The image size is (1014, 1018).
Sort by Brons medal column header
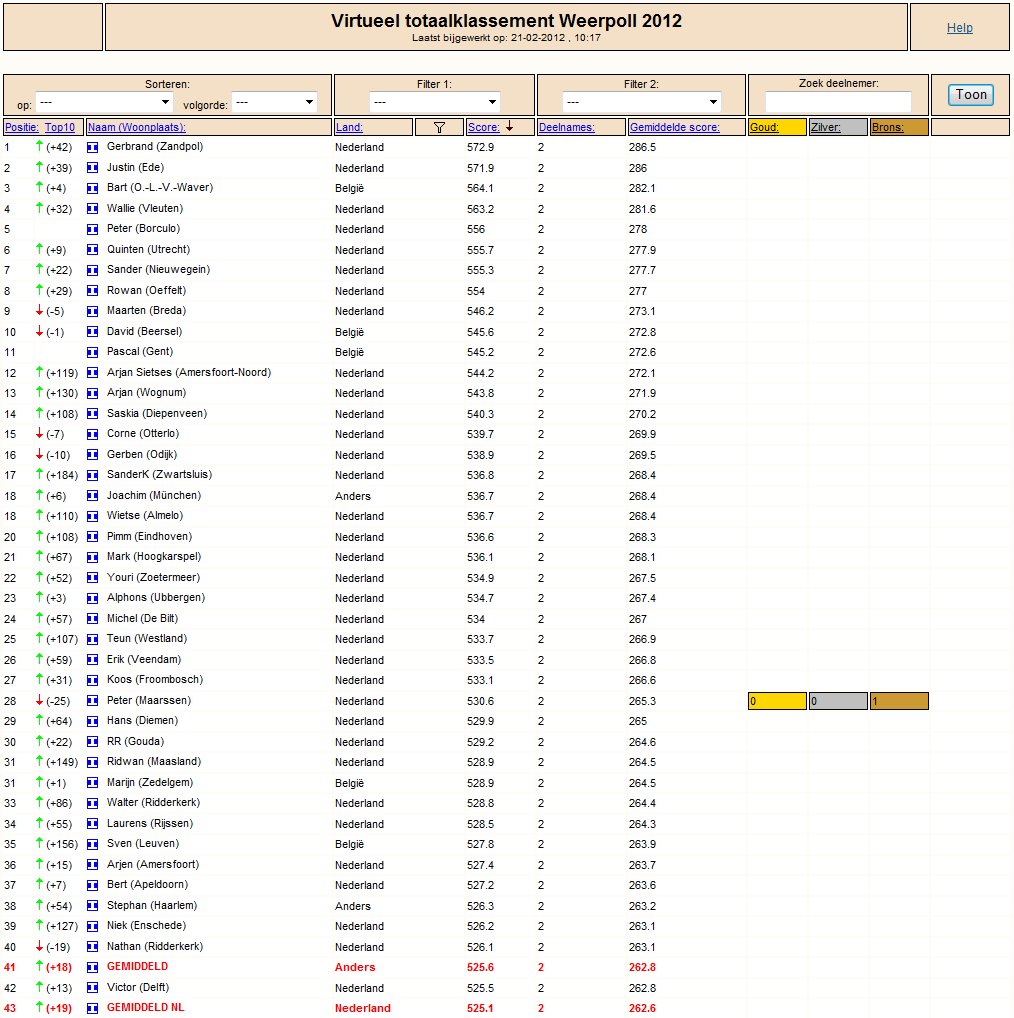(x=887, y=127)
